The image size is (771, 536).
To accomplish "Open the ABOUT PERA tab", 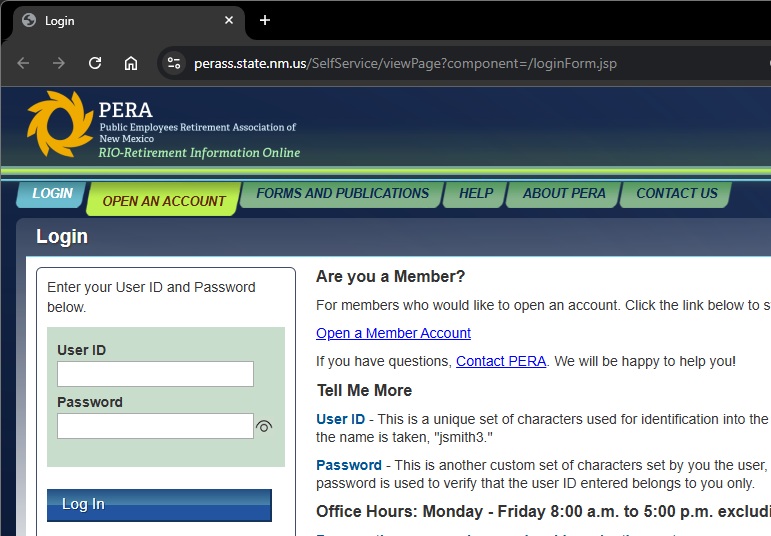I will coord(563,194).
